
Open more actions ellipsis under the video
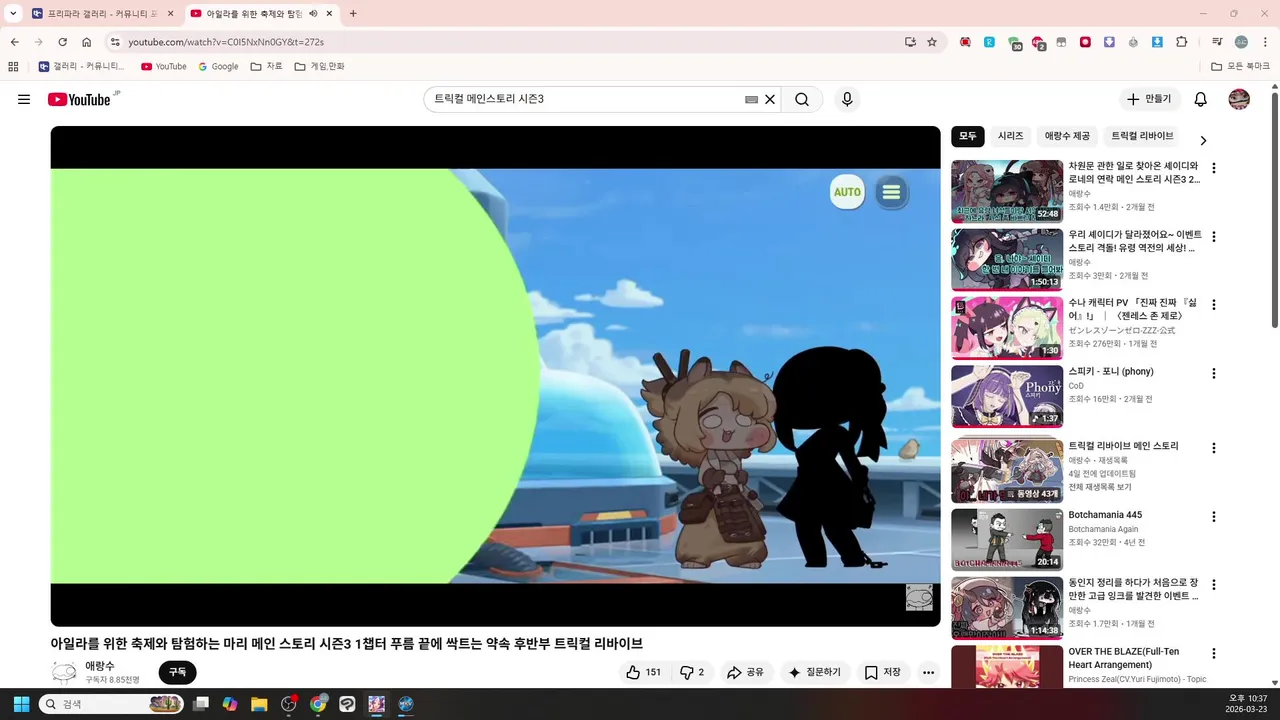929,672
